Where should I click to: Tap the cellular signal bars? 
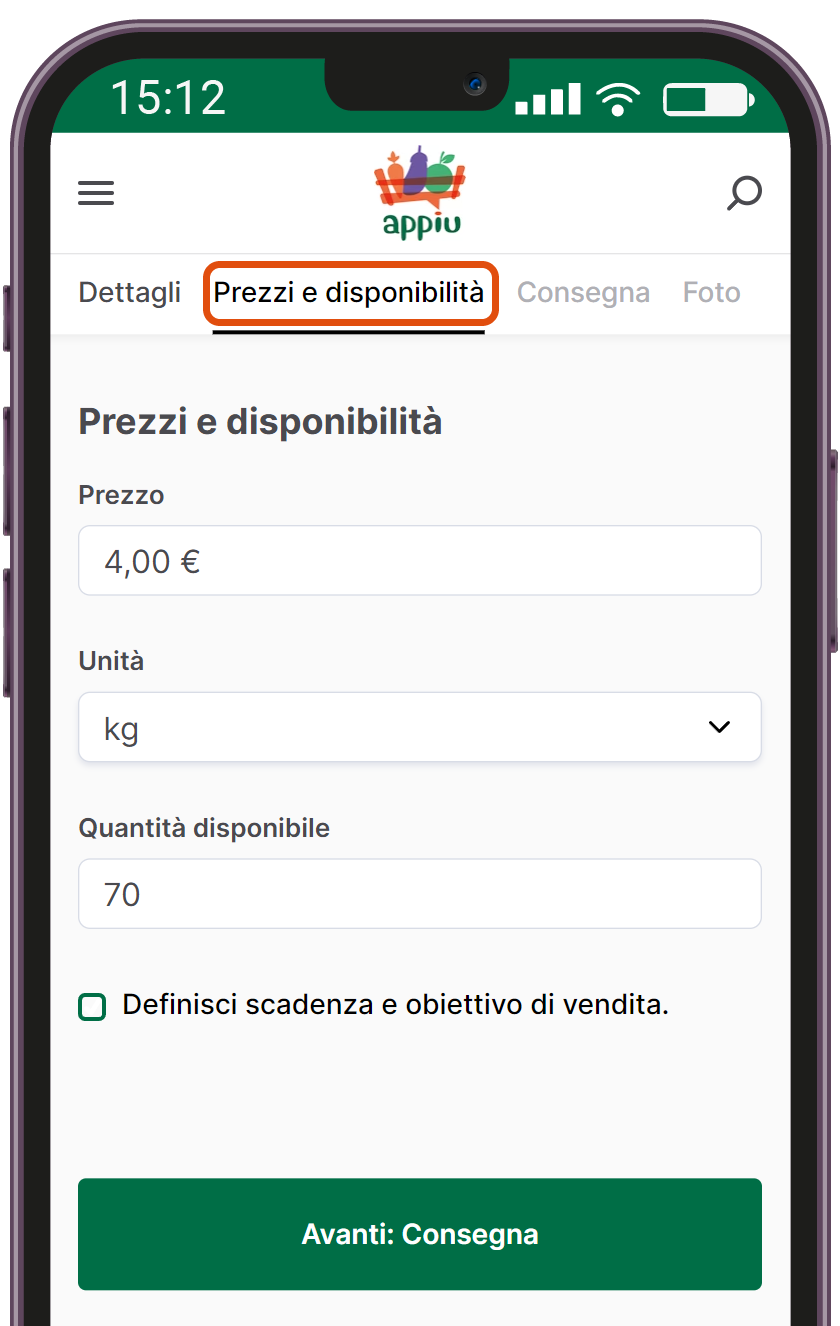548,100
